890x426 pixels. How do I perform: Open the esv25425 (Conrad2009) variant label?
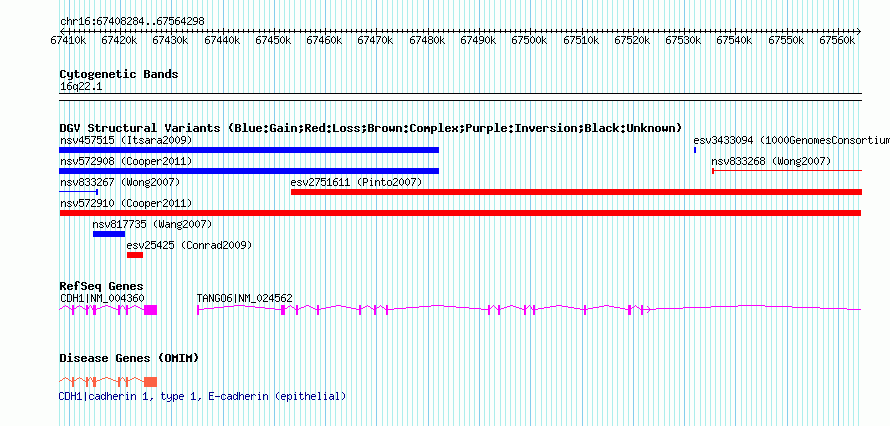[190, 246]
